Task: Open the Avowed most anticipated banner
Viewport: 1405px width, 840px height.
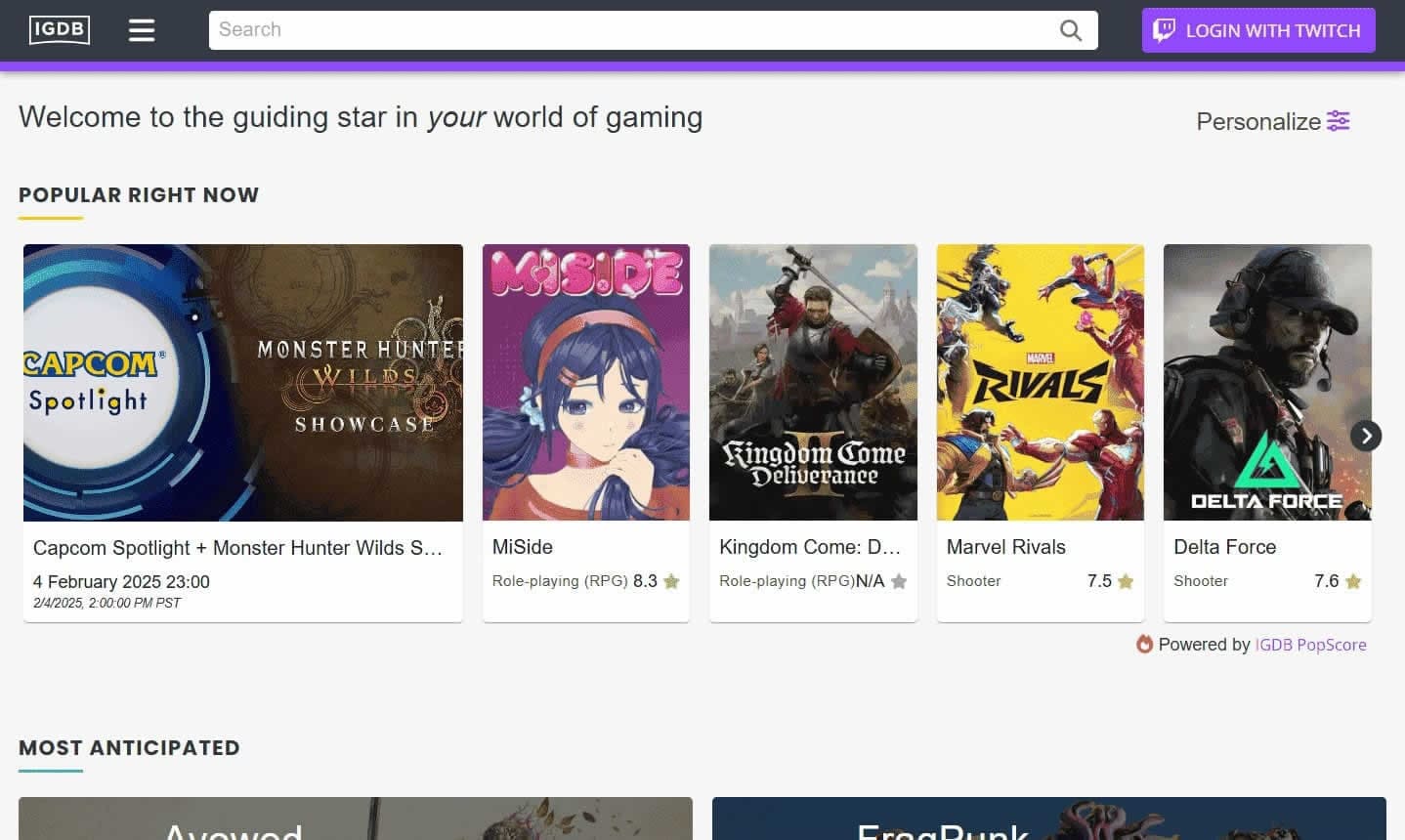Action: click(x=356, y=819)
